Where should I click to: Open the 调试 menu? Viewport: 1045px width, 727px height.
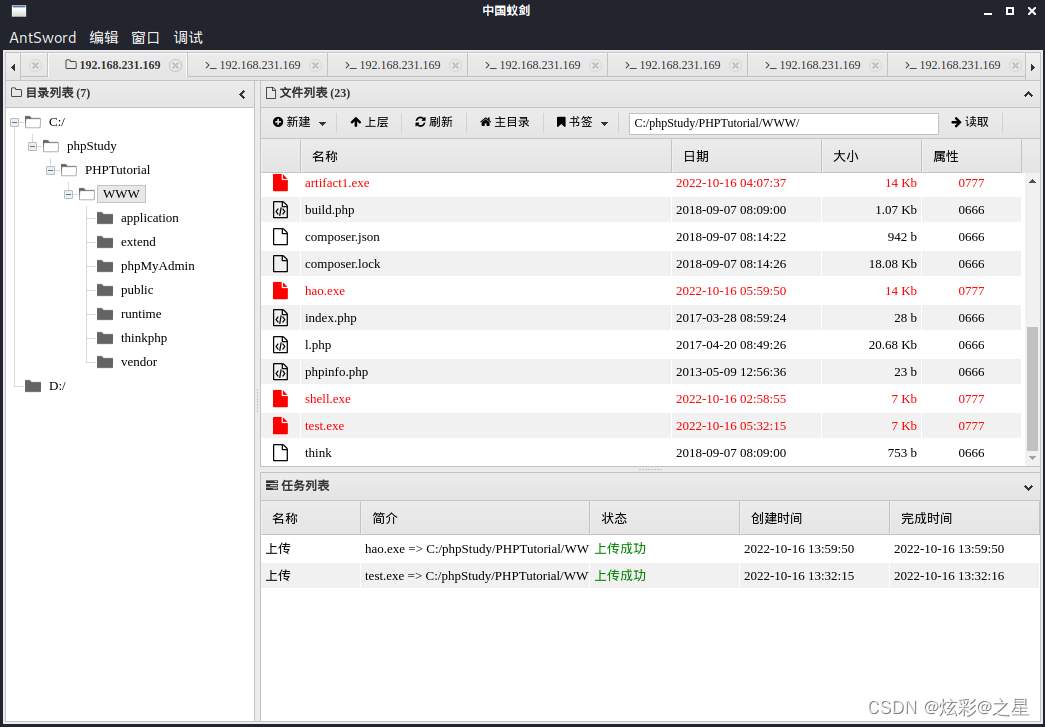188,37
